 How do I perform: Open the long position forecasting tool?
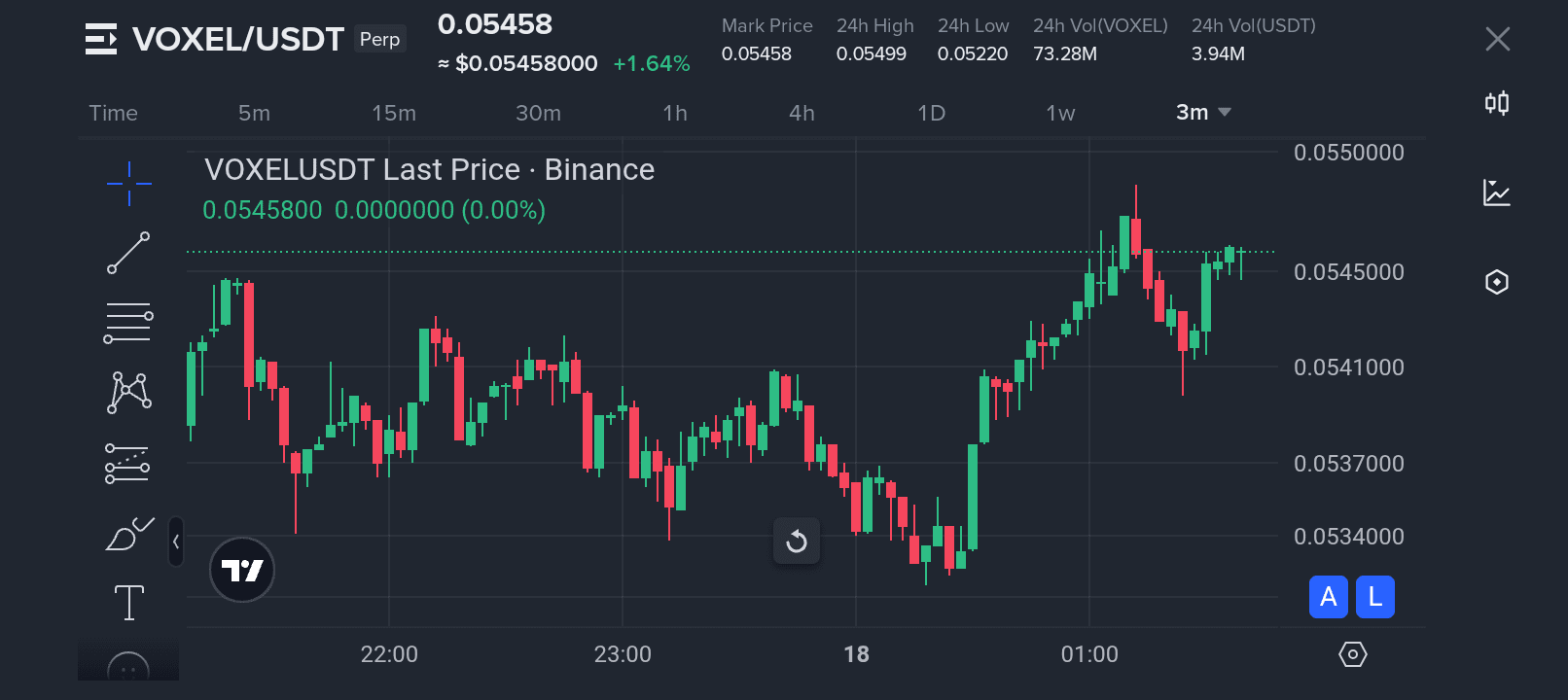pyautogui.click(x=127, y=464)
